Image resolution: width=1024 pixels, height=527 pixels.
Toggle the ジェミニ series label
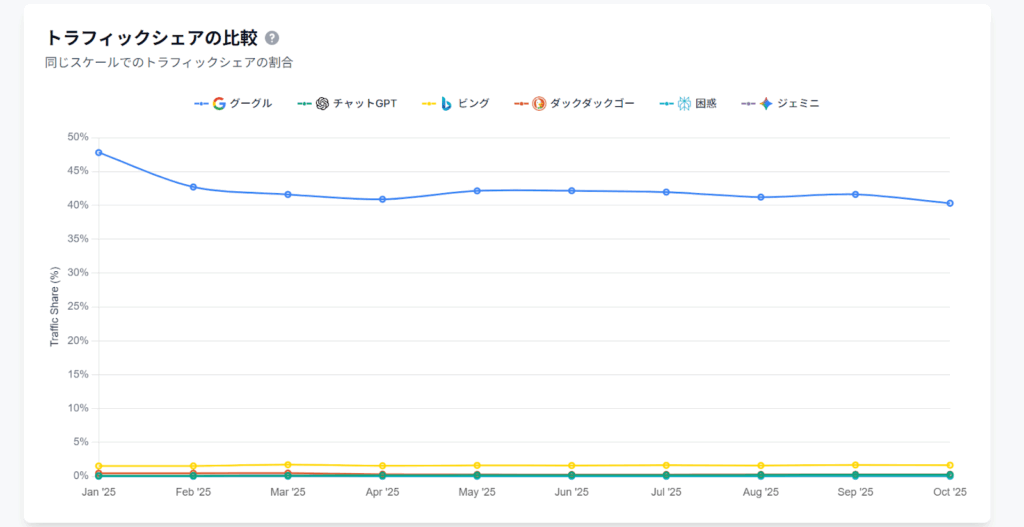(x=798, y=103)
